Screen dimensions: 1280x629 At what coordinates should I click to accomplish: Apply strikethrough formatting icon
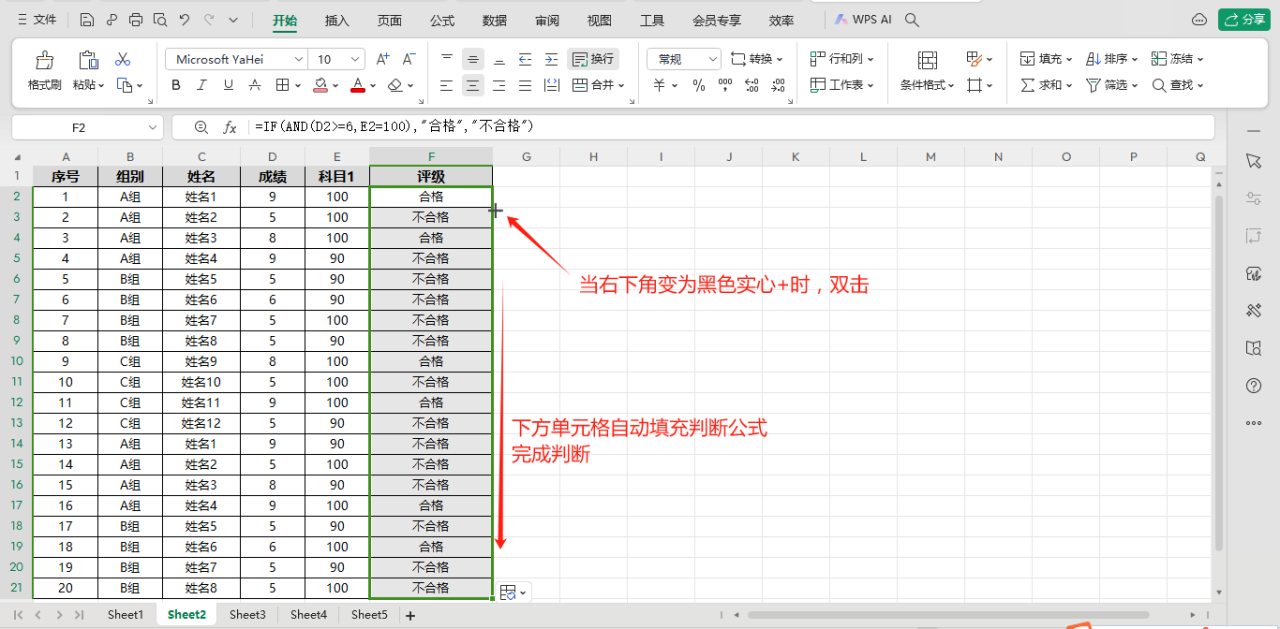tap(255, 85)
